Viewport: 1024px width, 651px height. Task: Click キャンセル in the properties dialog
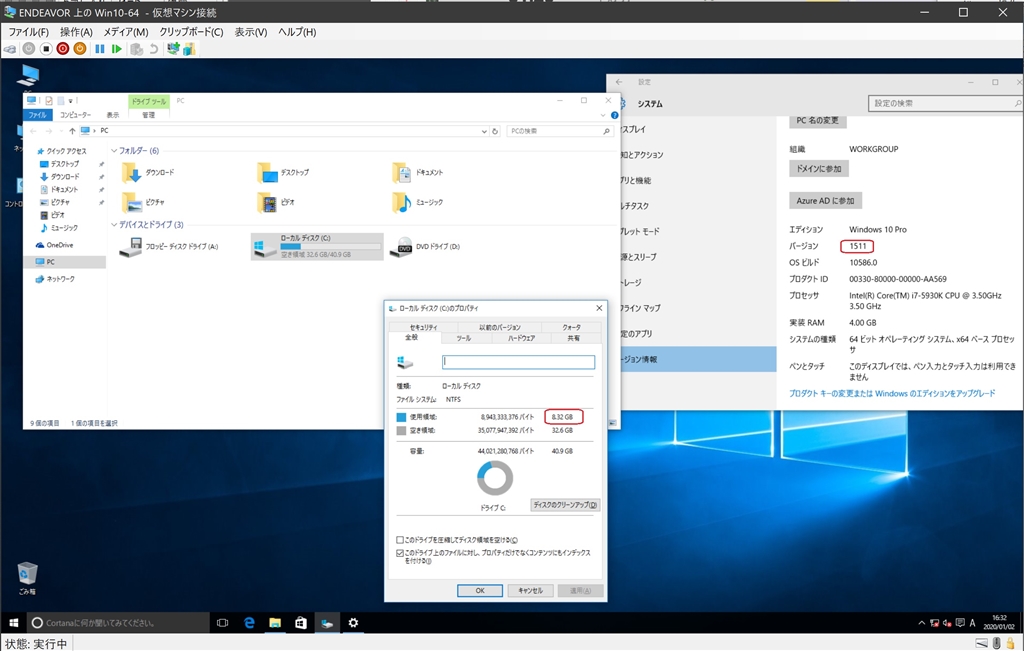point(530,590)
